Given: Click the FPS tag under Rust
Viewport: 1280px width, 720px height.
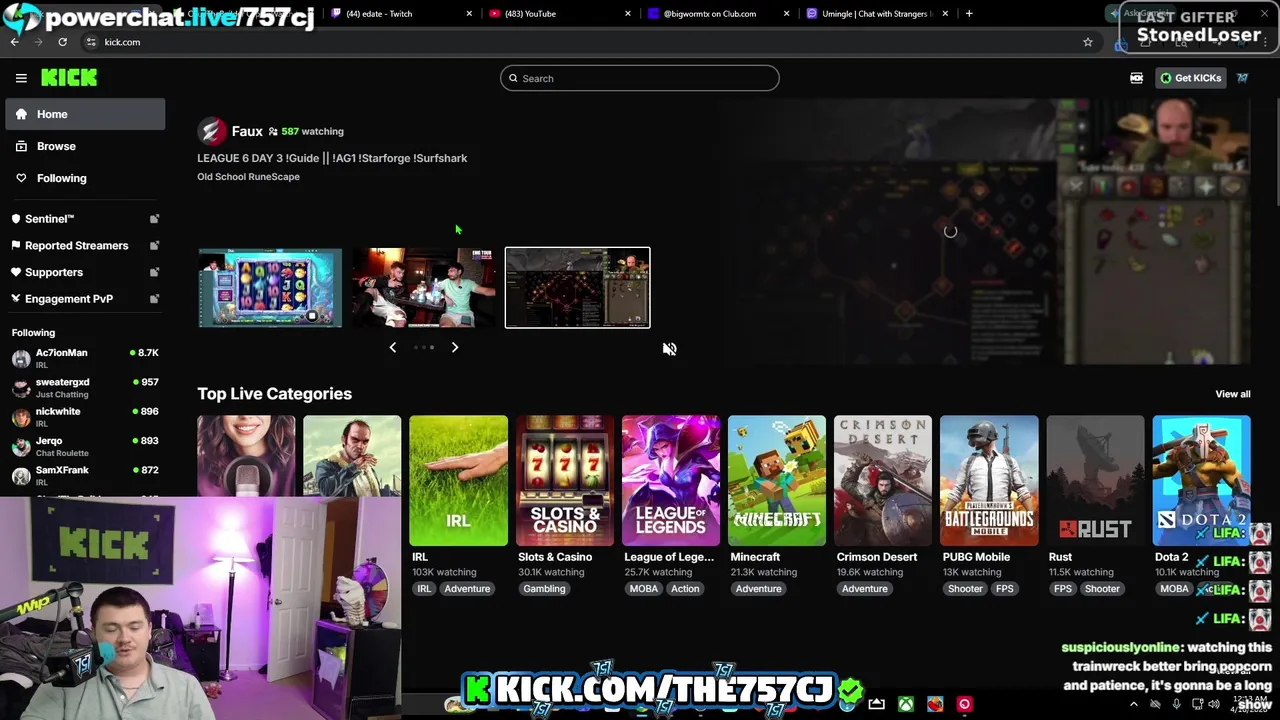Looking at the screenshot, I should (x=1063, y=589).
